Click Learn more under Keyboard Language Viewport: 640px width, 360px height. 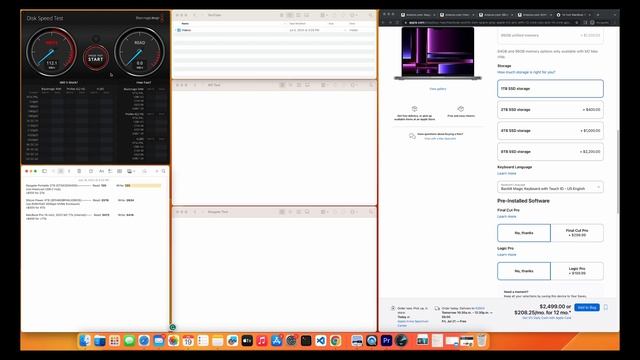tap(507, 173)
